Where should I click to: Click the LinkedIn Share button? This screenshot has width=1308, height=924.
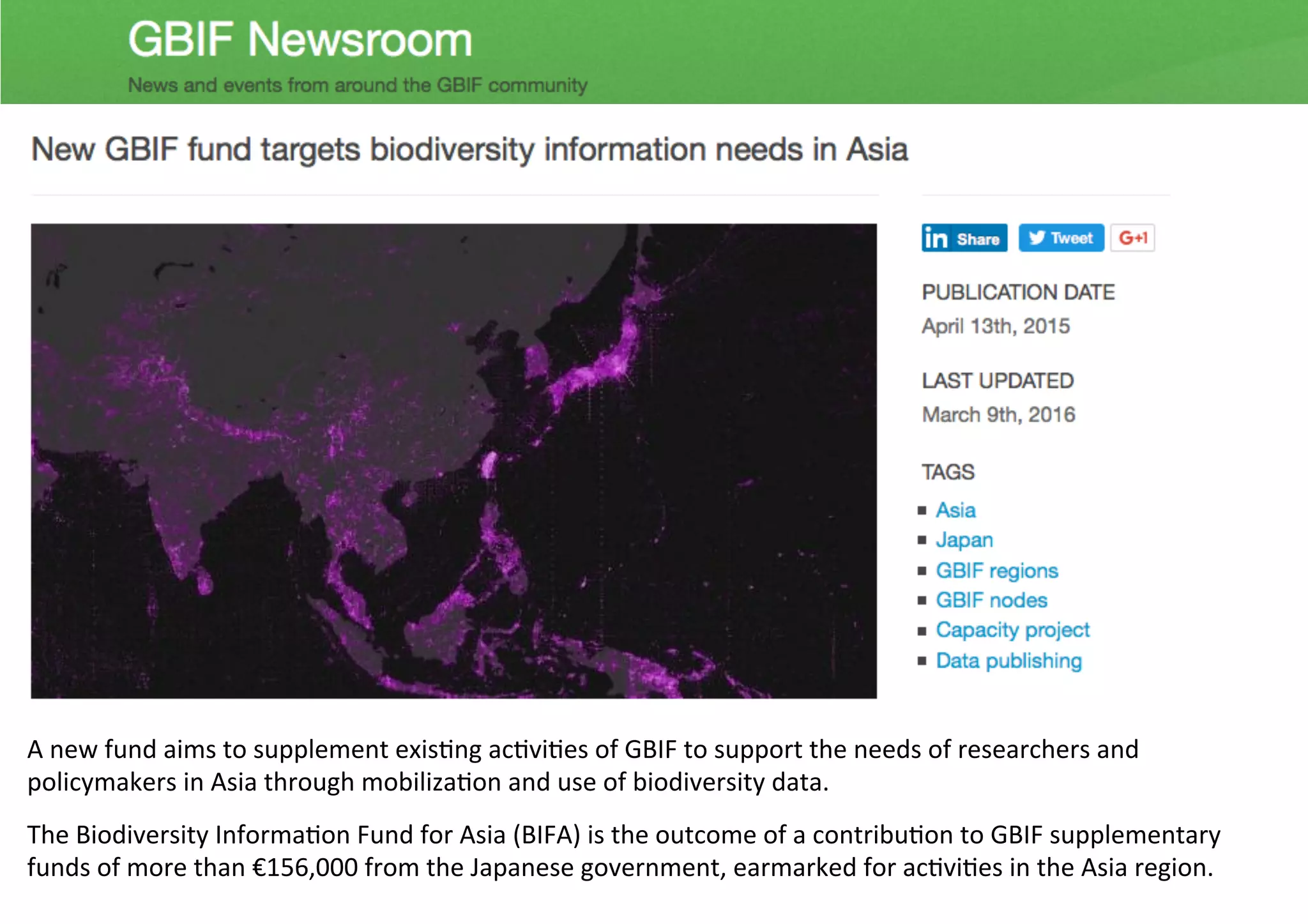(x=964, y=238)
